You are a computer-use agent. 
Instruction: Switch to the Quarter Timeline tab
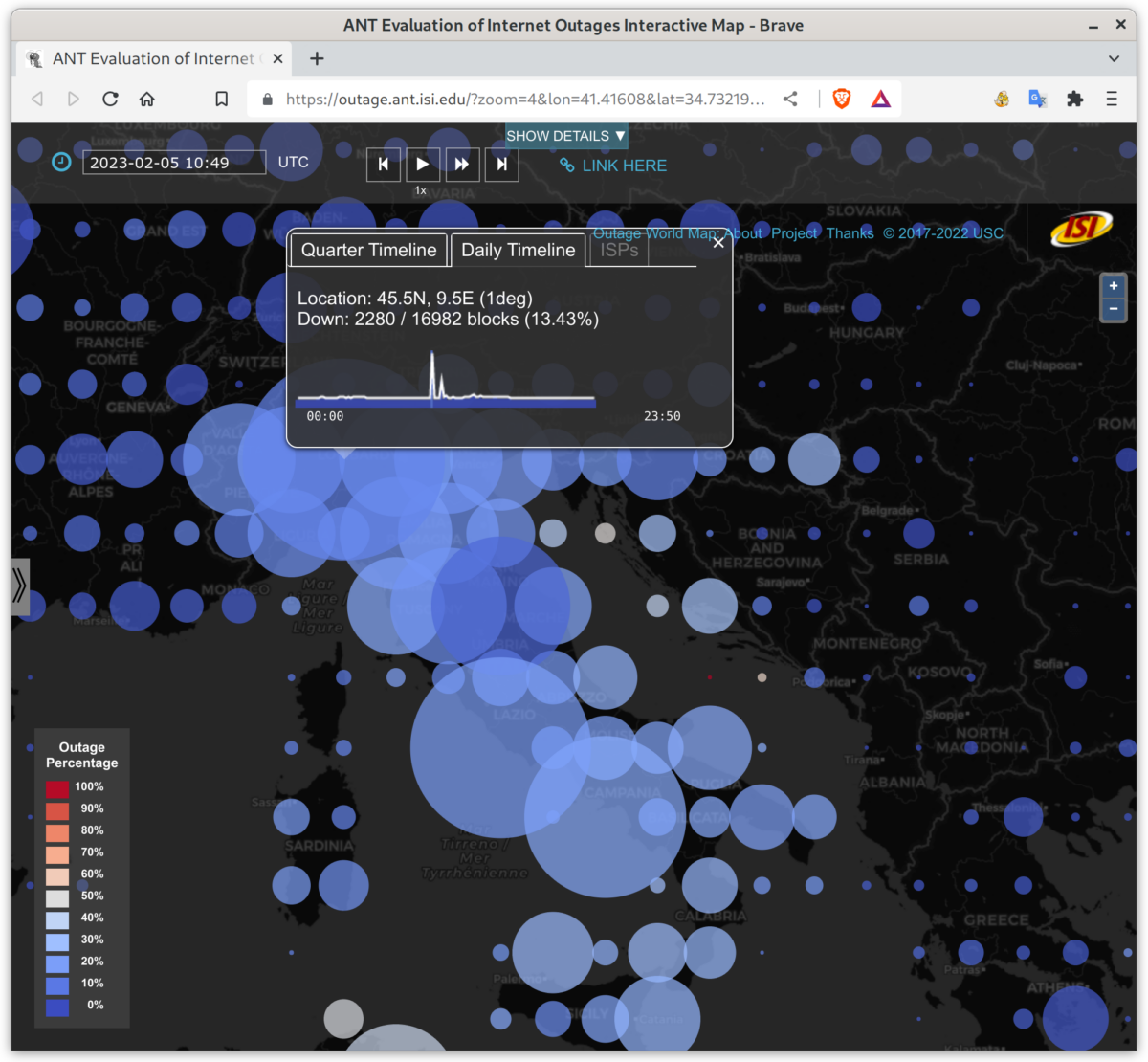coord(368,251)
